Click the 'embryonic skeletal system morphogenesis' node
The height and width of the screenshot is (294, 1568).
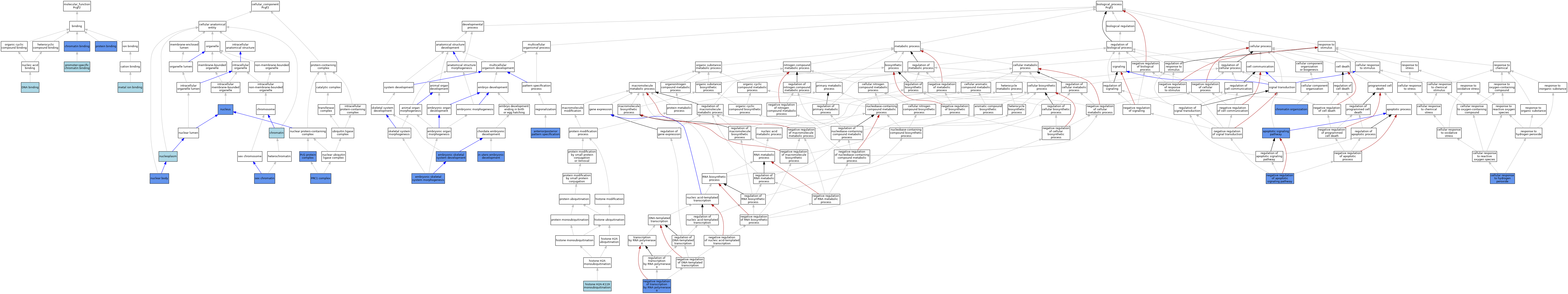[428, 178]
